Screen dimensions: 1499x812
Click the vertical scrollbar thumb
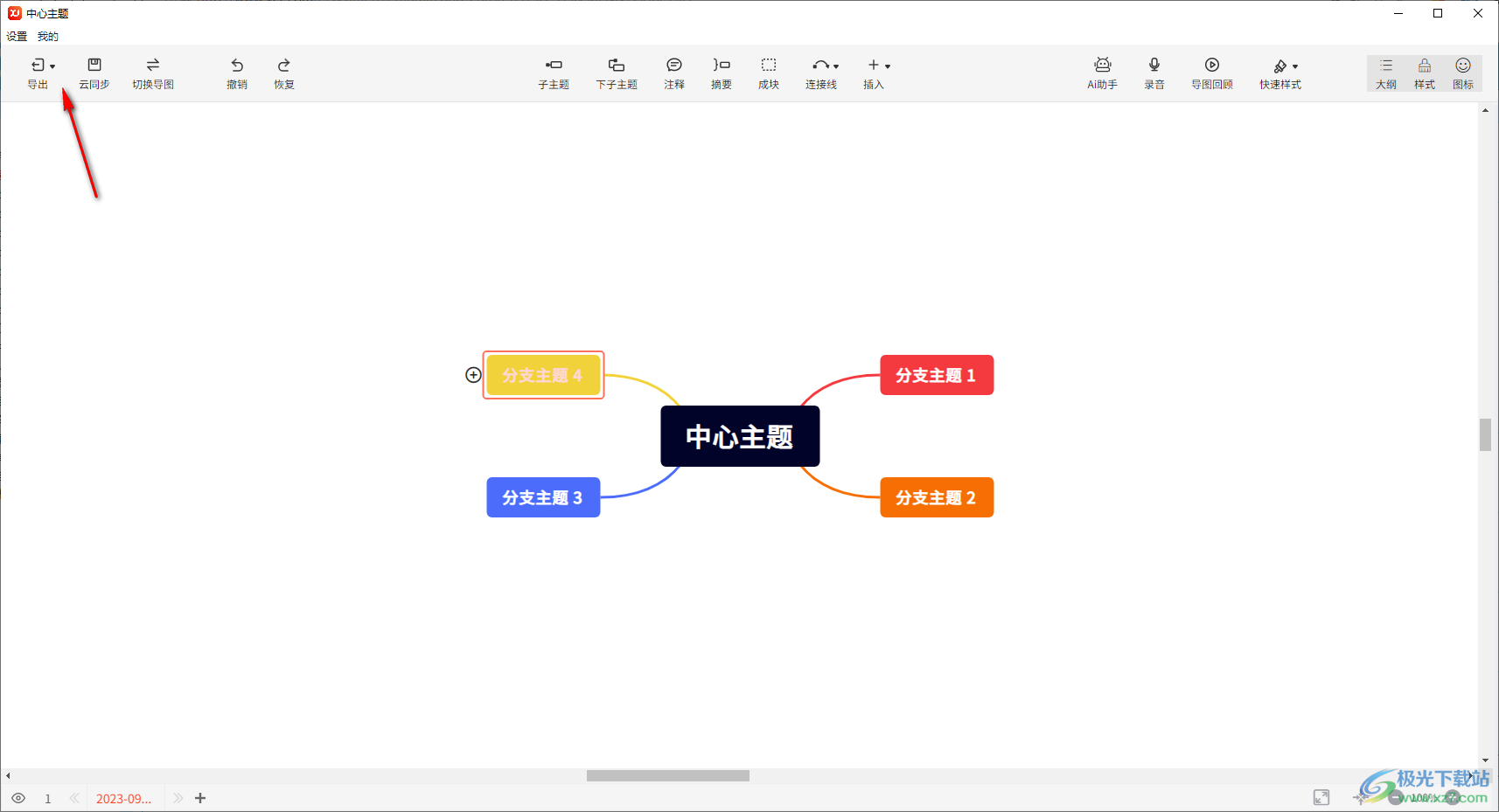[x=1485, y=434]
